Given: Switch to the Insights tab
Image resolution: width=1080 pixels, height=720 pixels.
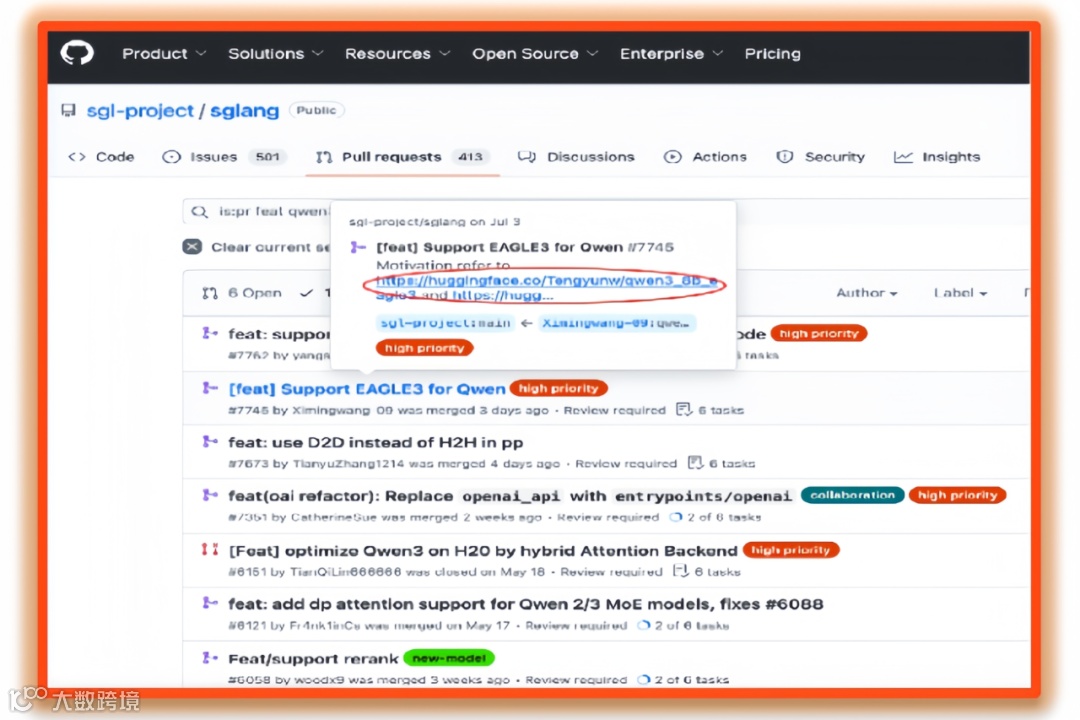Looking at the screenshot, I should [x=937, y=157].
